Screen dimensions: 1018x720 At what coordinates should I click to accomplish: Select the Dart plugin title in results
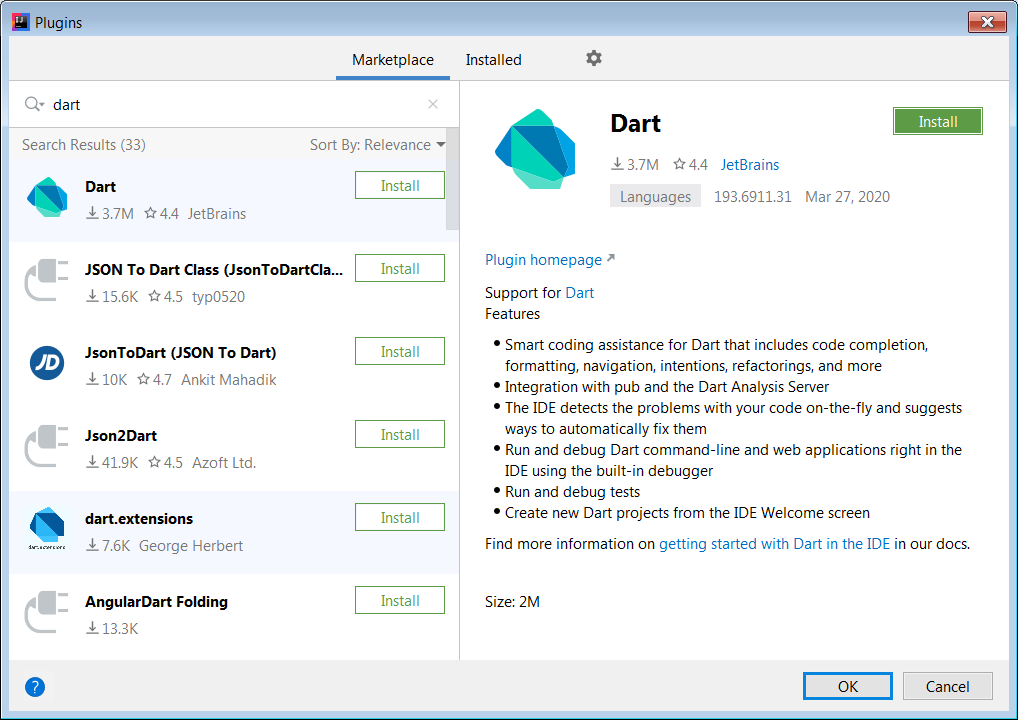[x=101, y=187]
